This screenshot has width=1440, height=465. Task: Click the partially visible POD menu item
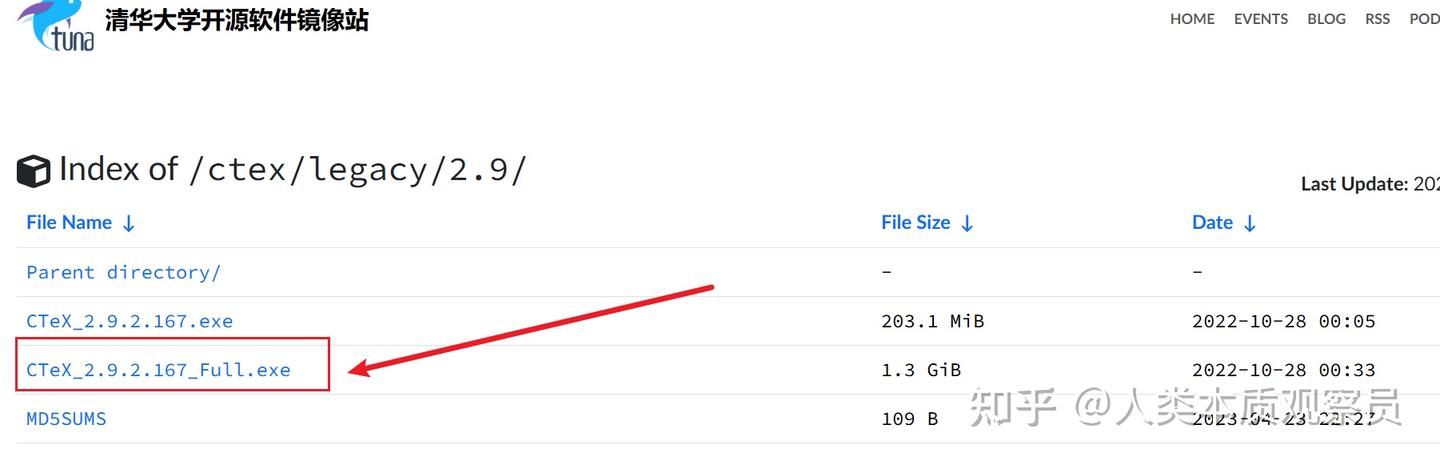coord(1424,19)
